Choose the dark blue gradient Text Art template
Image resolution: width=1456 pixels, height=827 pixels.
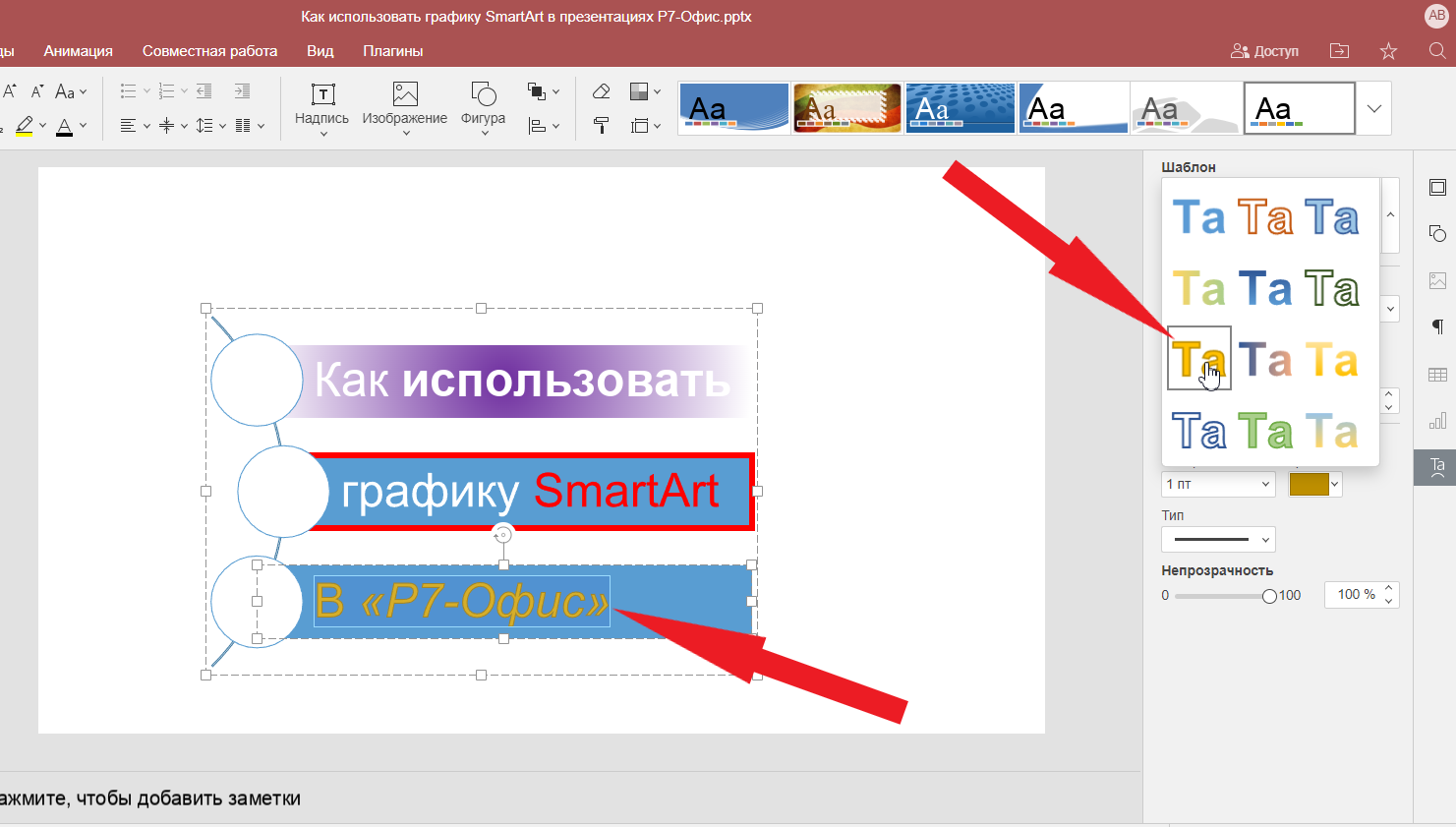(x=1265, y=289)
